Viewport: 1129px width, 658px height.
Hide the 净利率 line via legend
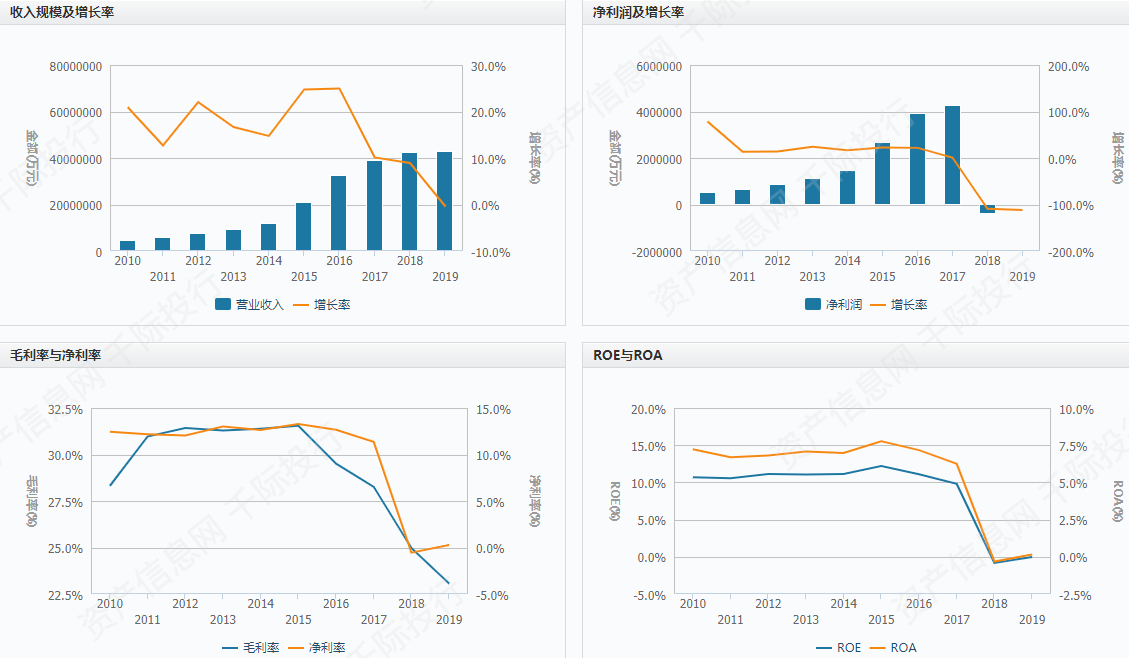(x=317, y=648)
